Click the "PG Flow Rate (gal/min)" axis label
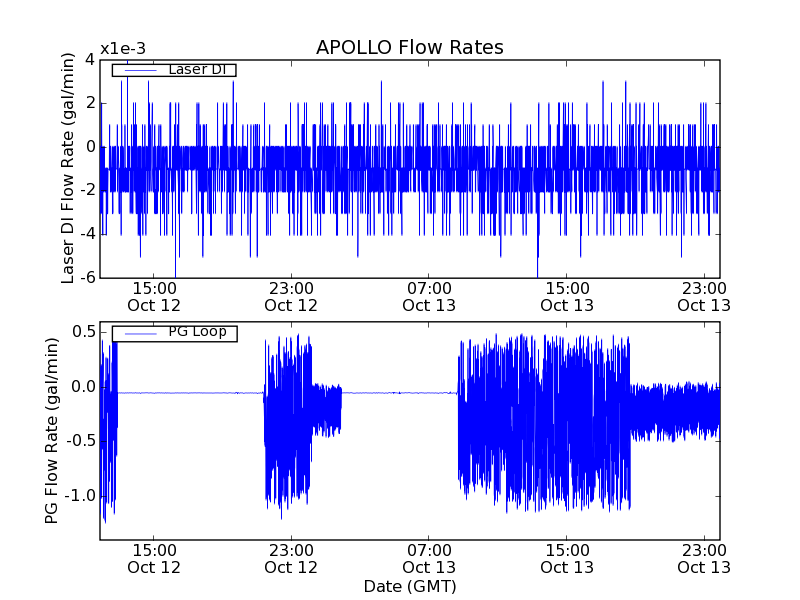Image resolution: width=800 pixels, height=600 pixels. [51, 430]
